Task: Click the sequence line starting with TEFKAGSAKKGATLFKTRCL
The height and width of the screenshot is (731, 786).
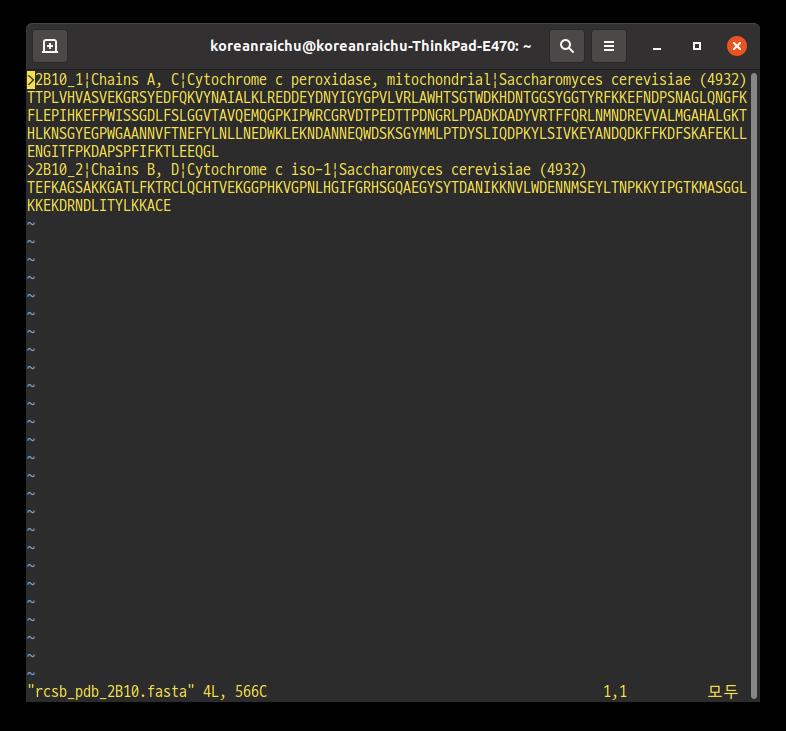Action: click(x=386, y=188)
